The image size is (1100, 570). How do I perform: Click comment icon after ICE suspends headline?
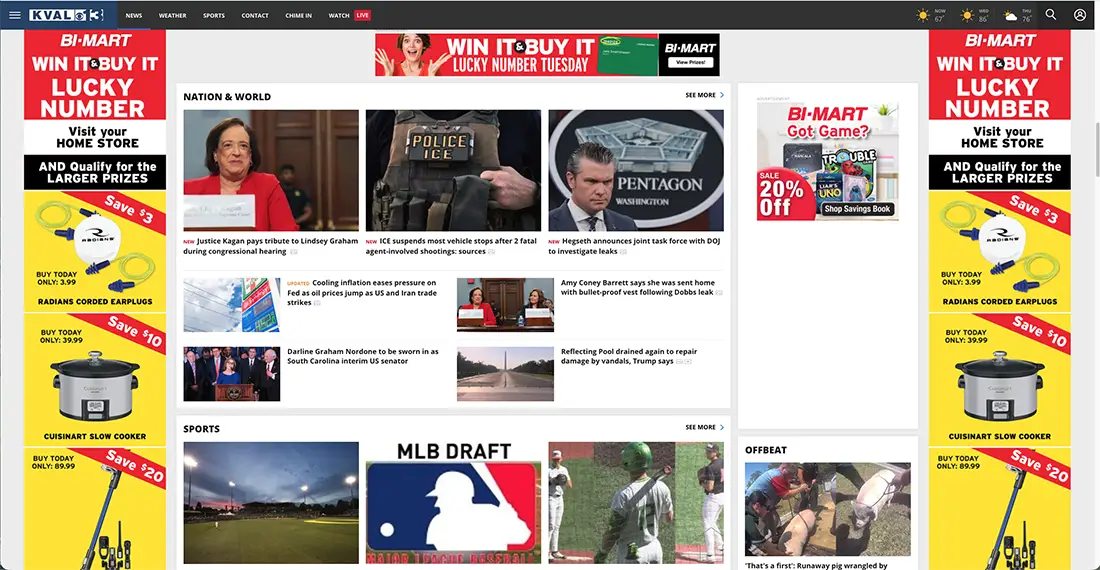pyautogui.click(x=492, y=252)
